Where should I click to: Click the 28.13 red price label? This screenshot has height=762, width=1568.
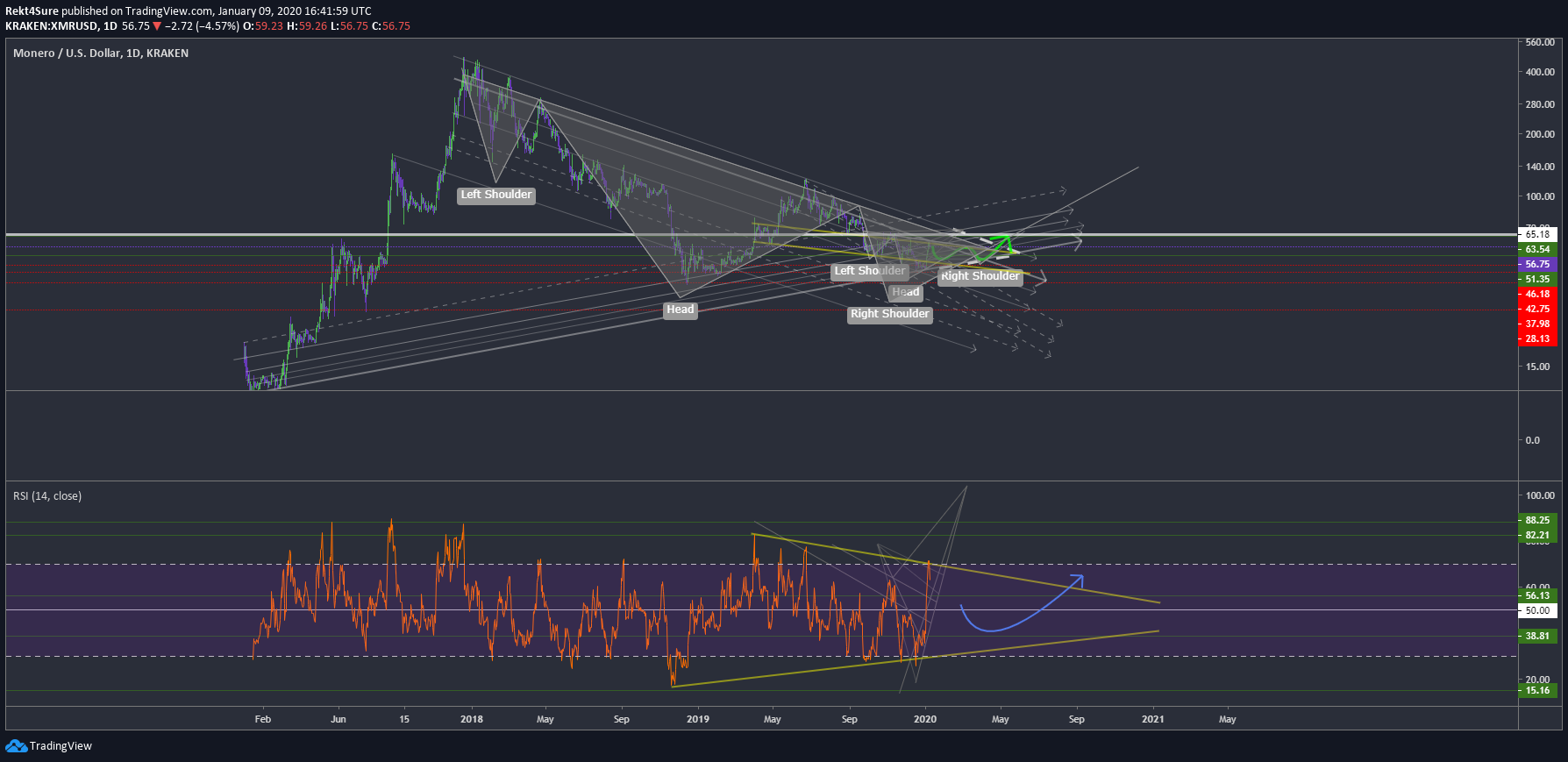tap(1537, 338)
